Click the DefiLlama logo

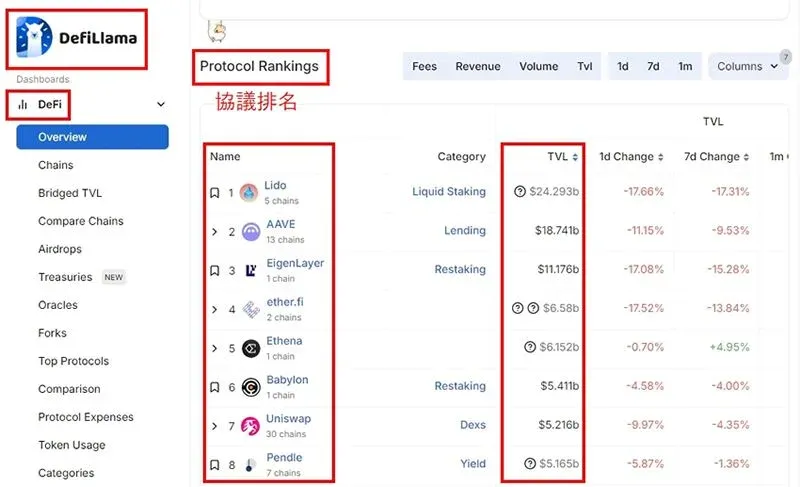click(77, 38)
